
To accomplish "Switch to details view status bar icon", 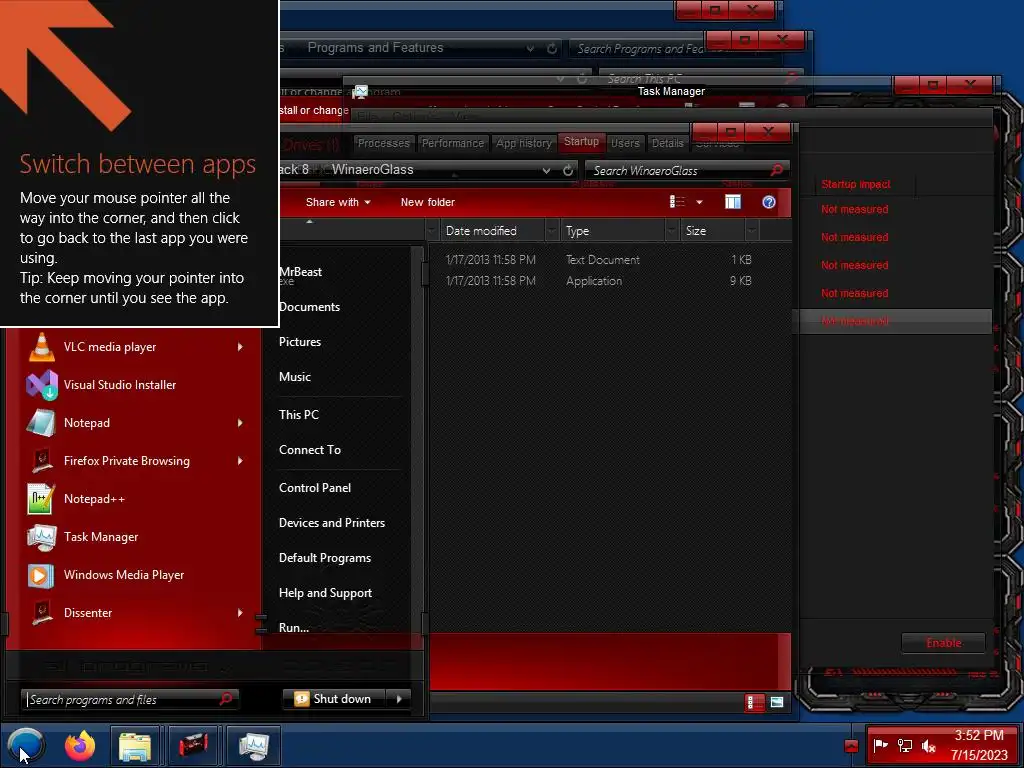I will click(x=754, y=702).
